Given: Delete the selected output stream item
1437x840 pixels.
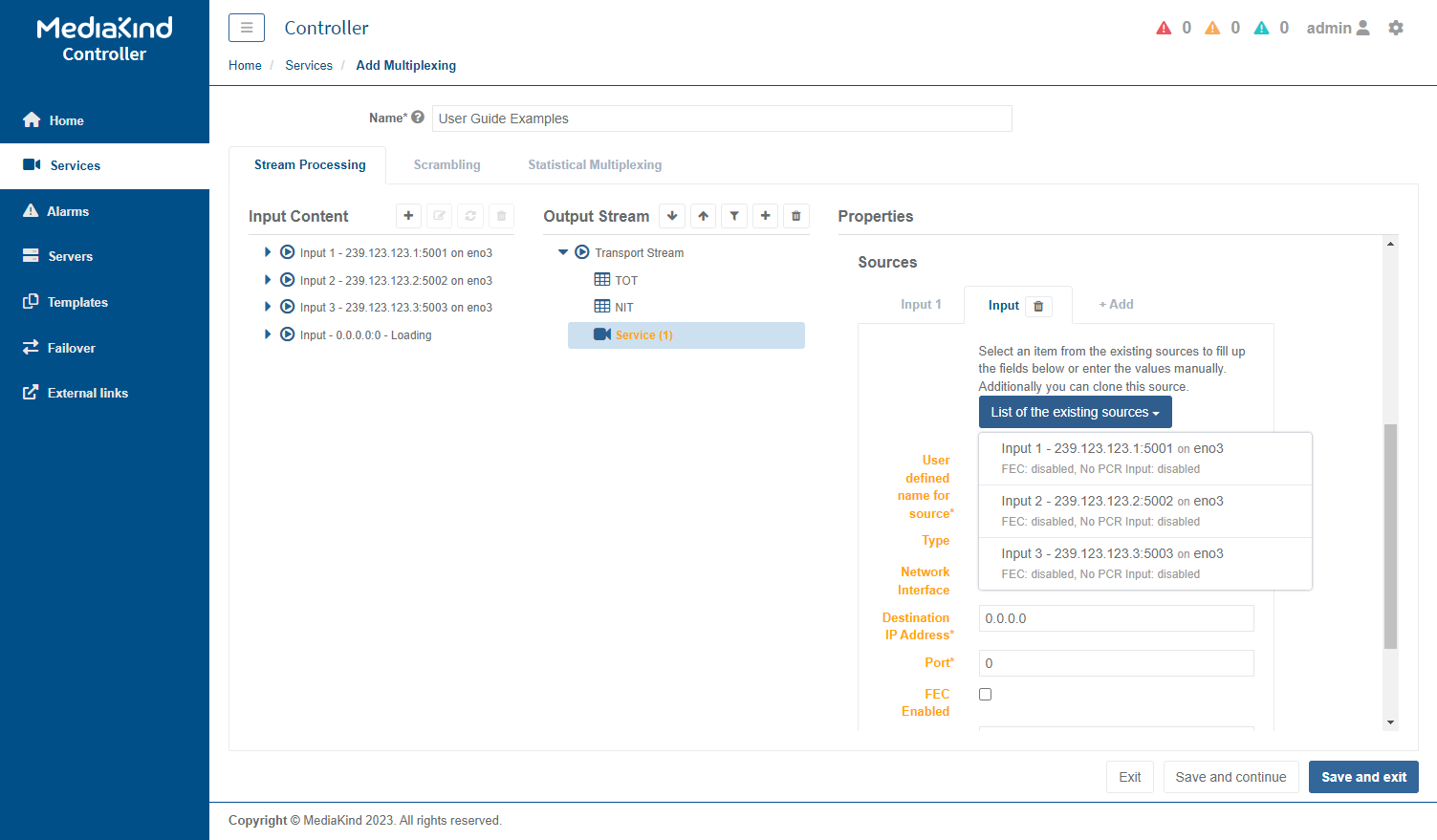Looking at the screenshot, I should click(x=796, y=216).
